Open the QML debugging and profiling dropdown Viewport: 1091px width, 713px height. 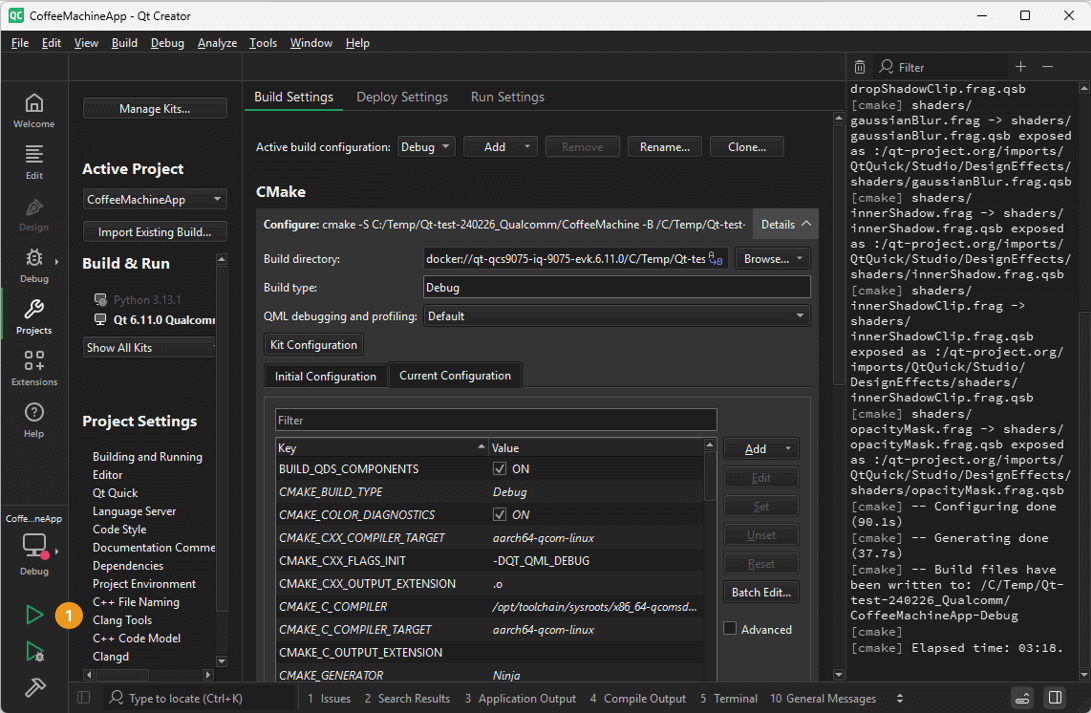[x=617, y=316]
